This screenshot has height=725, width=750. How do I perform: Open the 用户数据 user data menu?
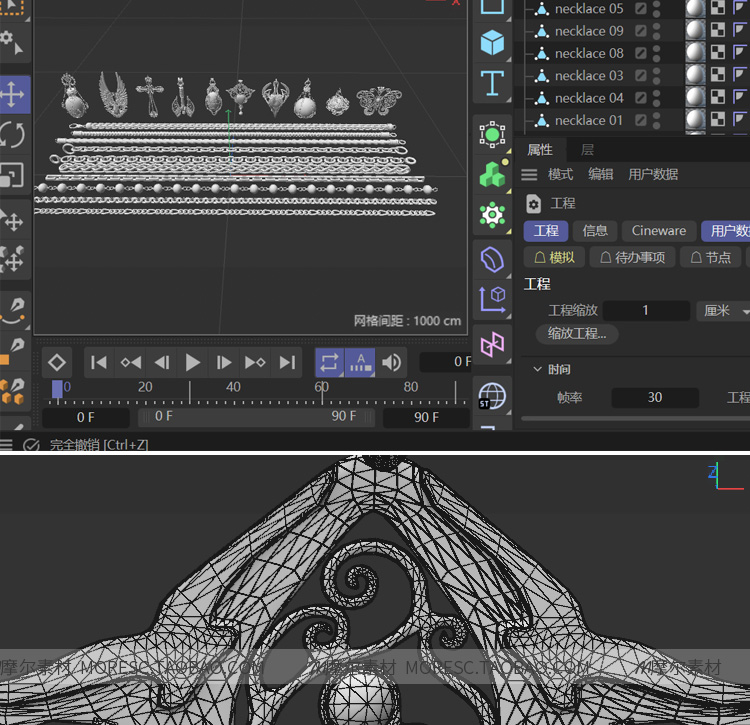[653, 174]
